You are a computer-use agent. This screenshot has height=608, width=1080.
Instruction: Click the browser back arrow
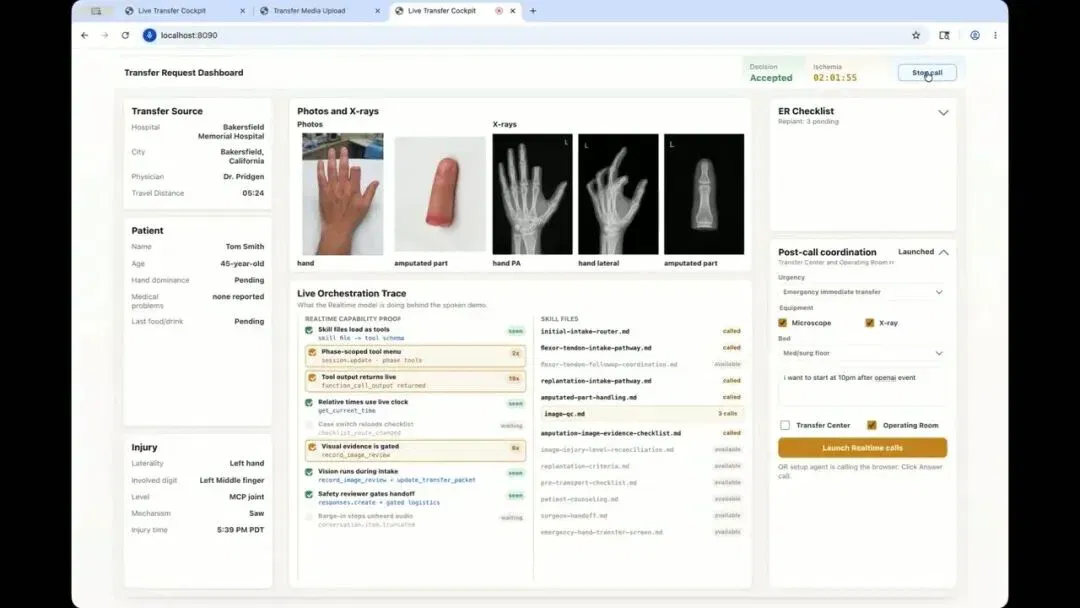pos(85,35)
